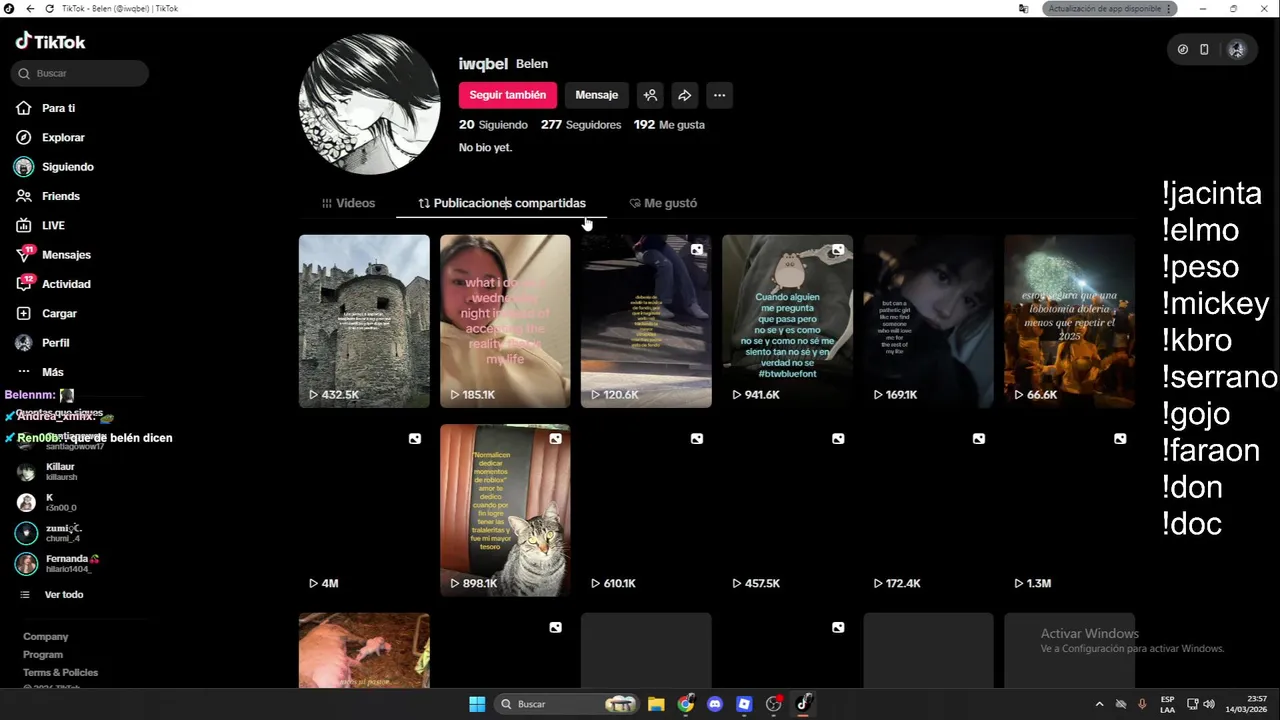This screenshot has width=1280, height=720.
Task: Open the cat post with 898.1K views
Action: (505, 510)
